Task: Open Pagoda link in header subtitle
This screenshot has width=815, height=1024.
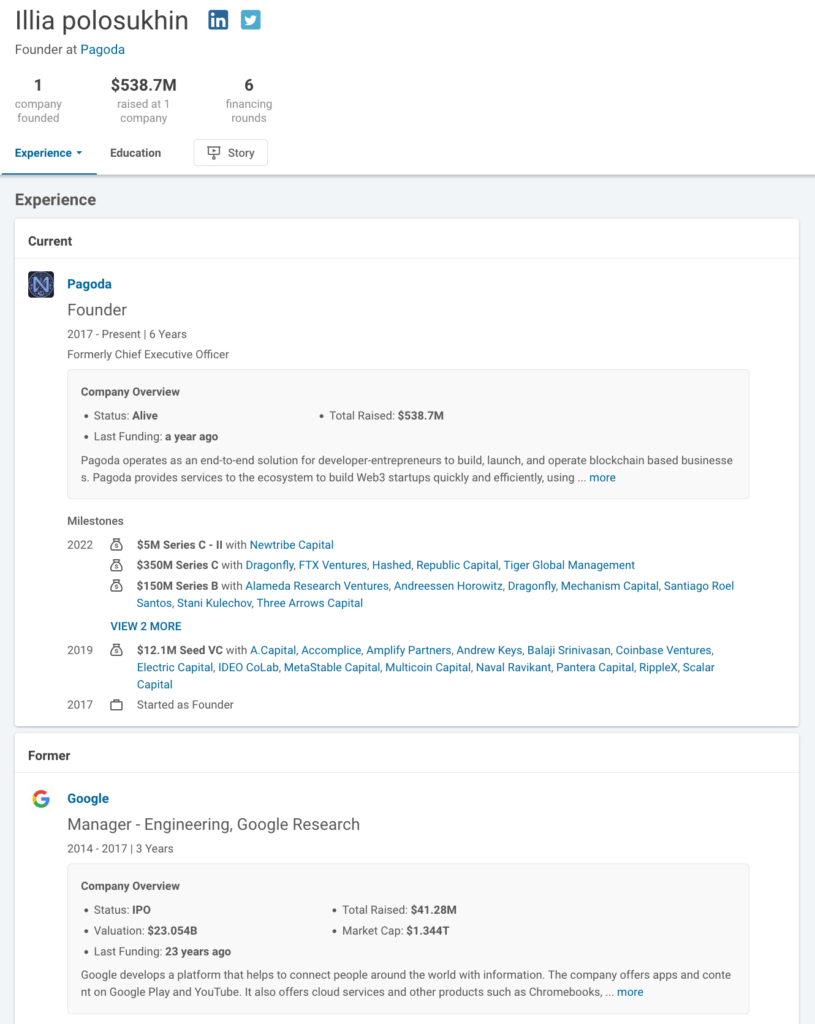Action: [103, 50]
